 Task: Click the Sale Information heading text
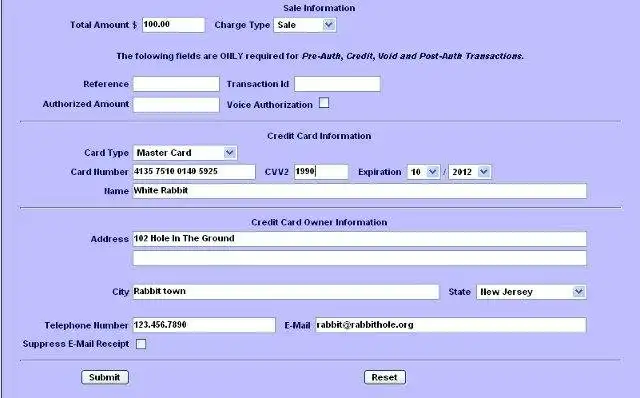click(319, 8)
